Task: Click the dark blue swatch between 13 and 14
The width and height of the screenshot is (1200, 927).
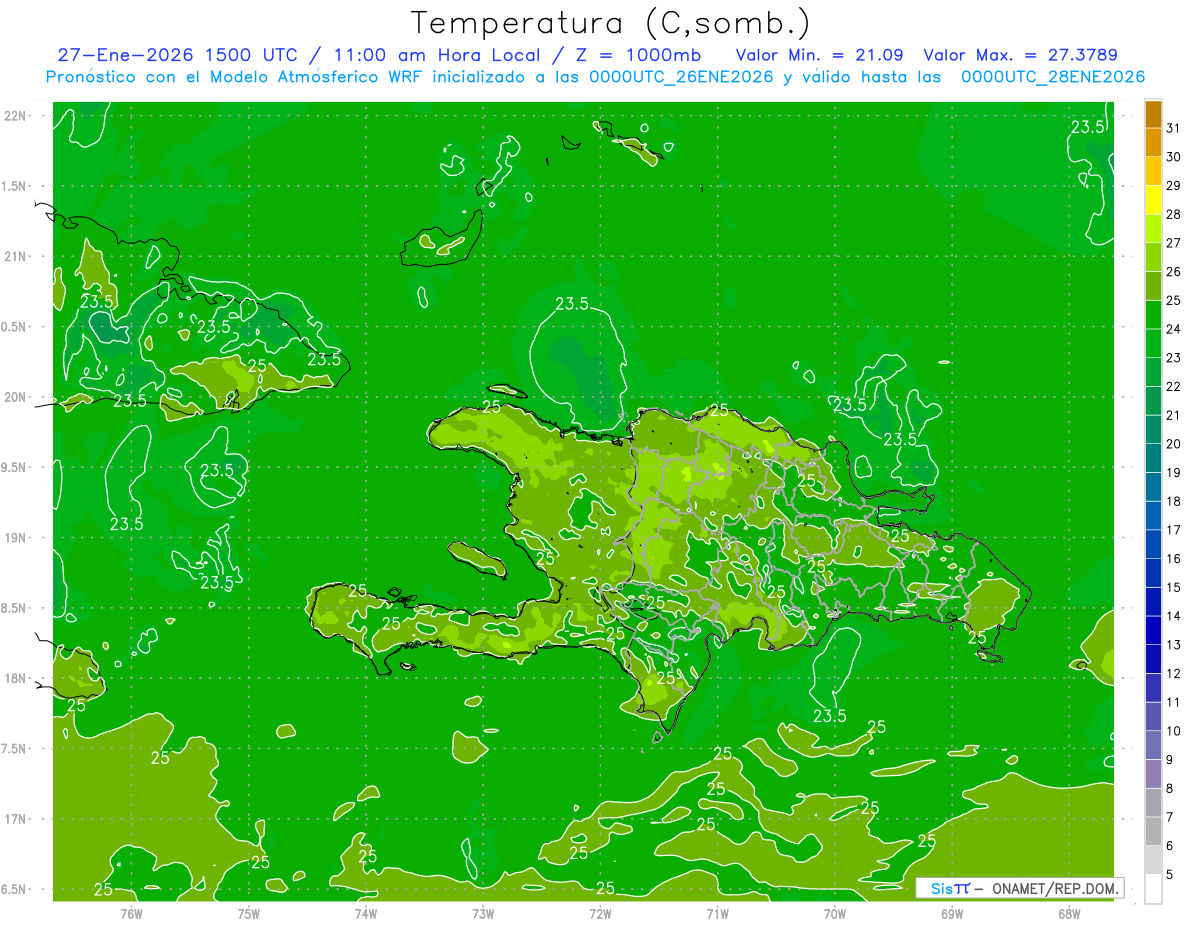Action: pos(1153,630)
